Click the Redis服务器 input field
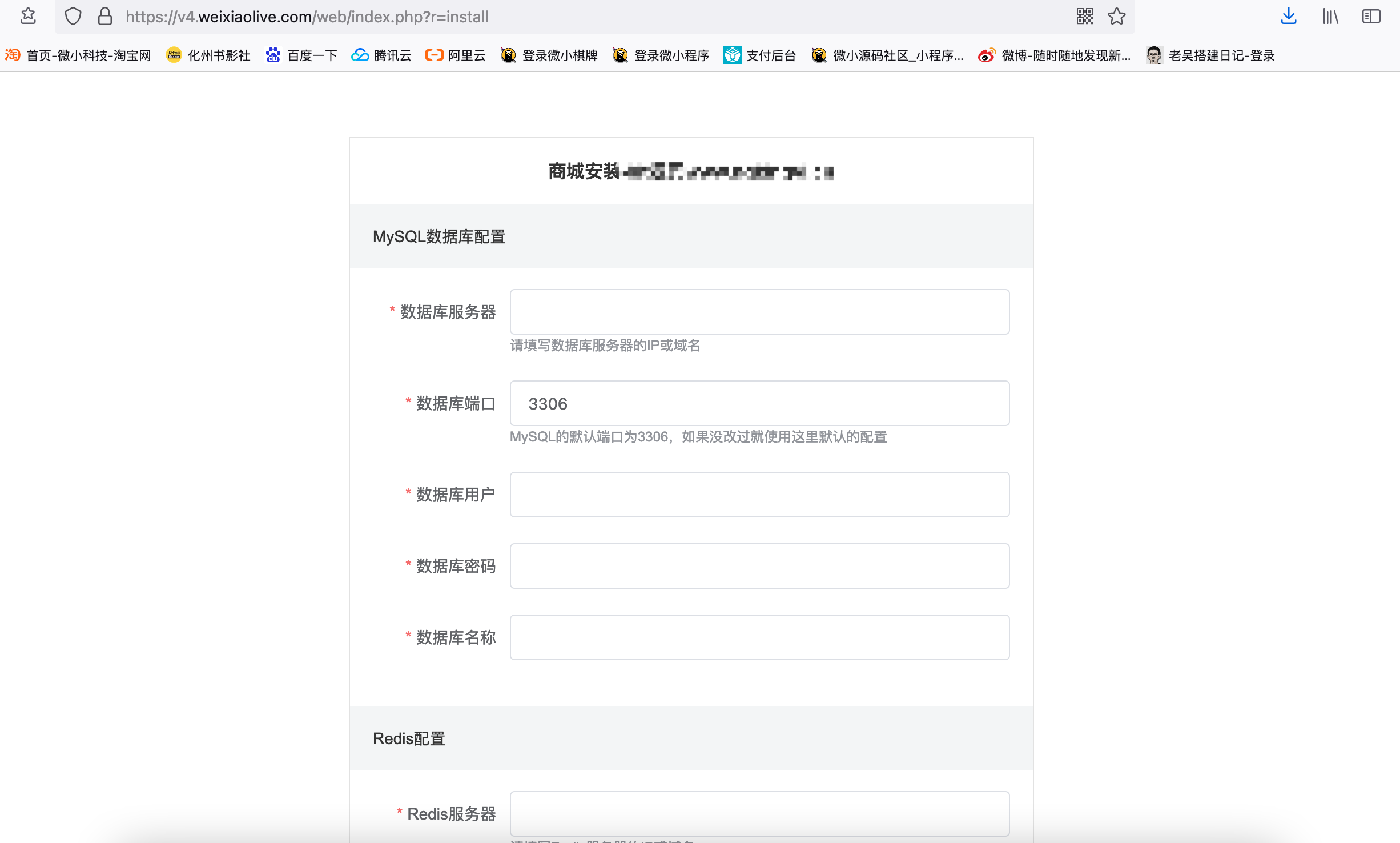The image size is (1400, 843). click(x=759, y=813)
